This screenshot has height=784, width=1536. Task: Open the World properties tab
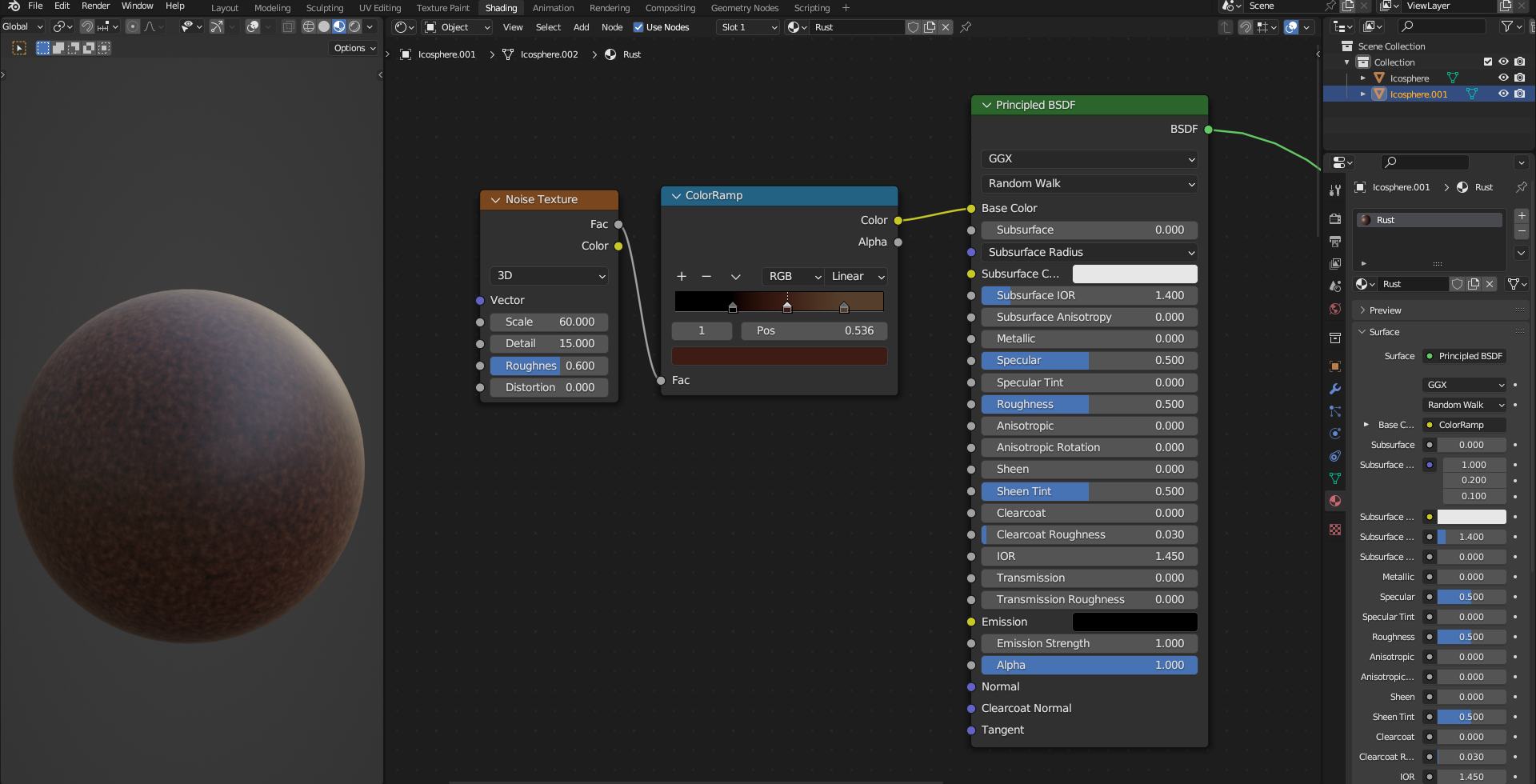[1335, 309]
